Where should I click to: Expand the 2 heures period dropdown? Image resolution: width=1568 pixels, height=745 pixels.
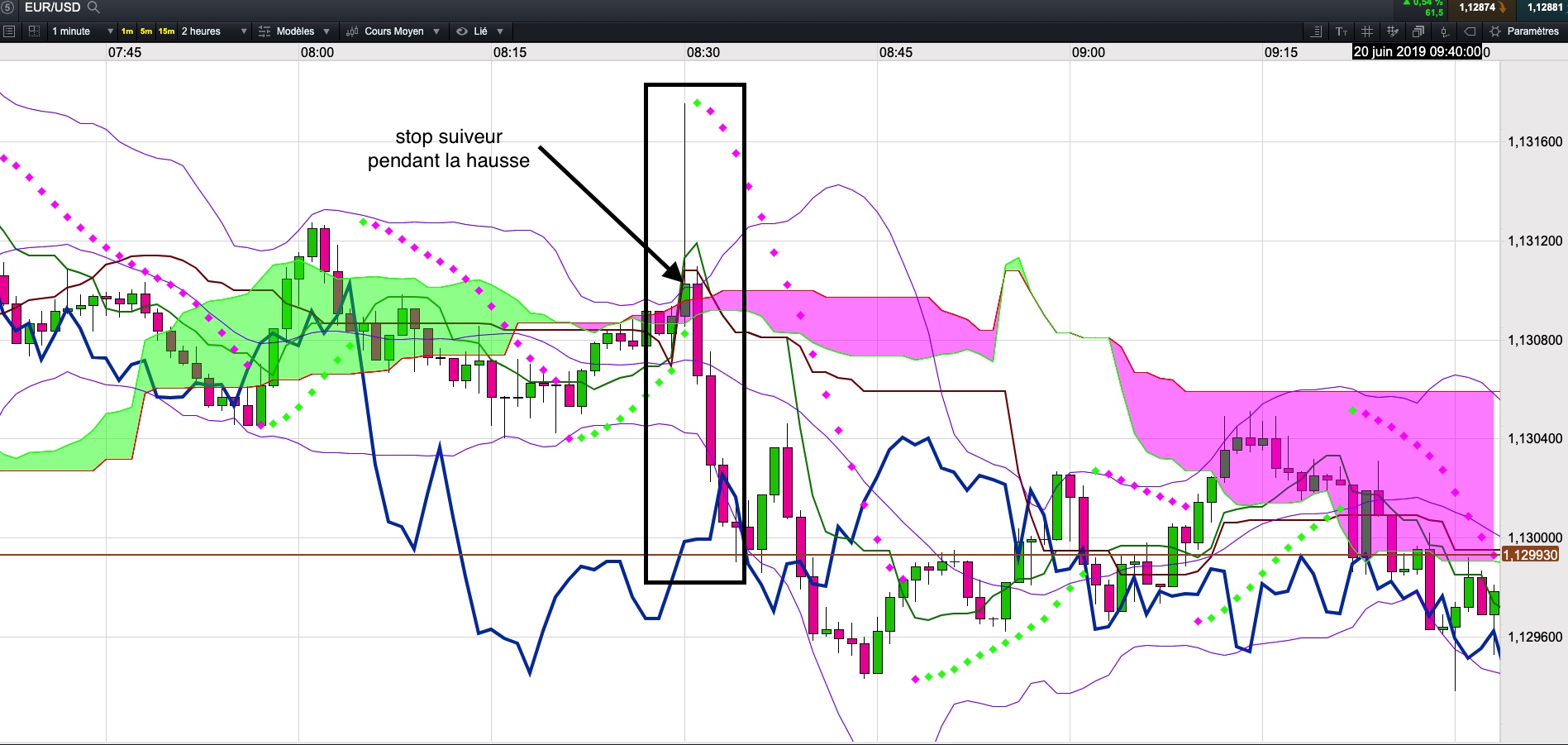tap(244, 31)
